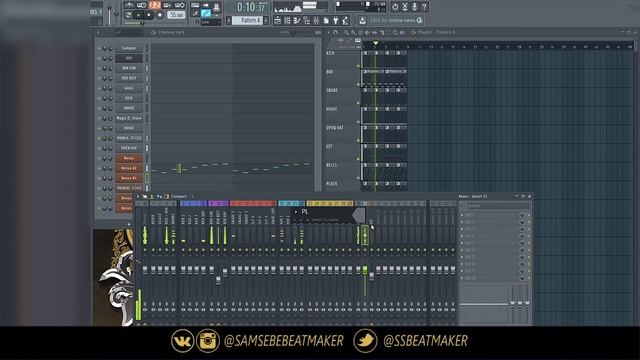Image resolution: width=640 pixels, height=360 pixels.
Task: Open the Pattern 4 pattern selector
Action: click(x=247, y=20)
